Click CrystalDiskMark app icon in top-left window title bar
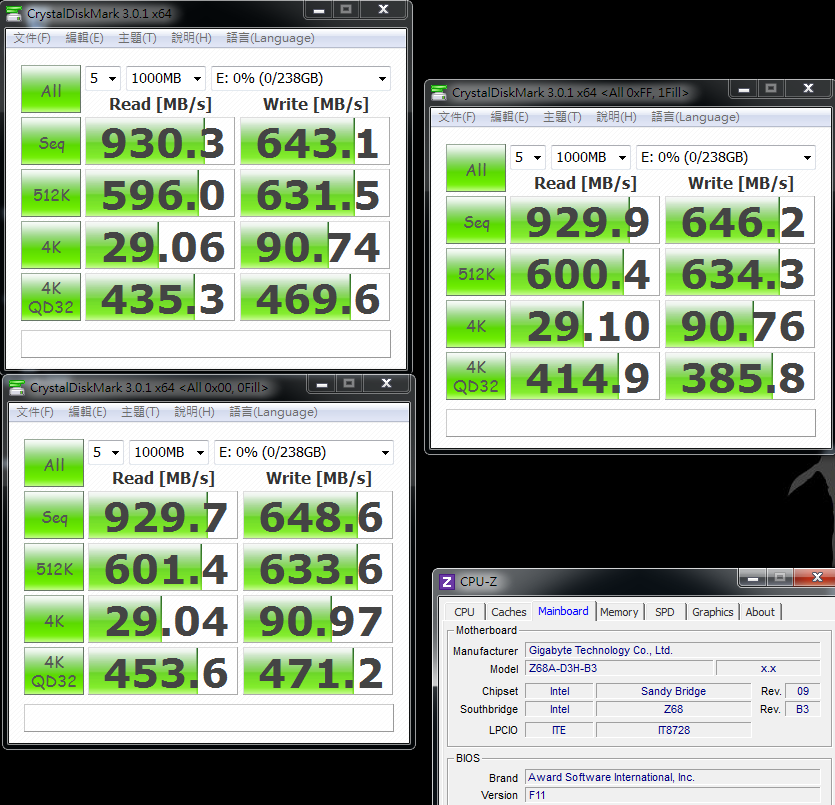This screenshot has width=835, height=805. click(x=14, y=14)
